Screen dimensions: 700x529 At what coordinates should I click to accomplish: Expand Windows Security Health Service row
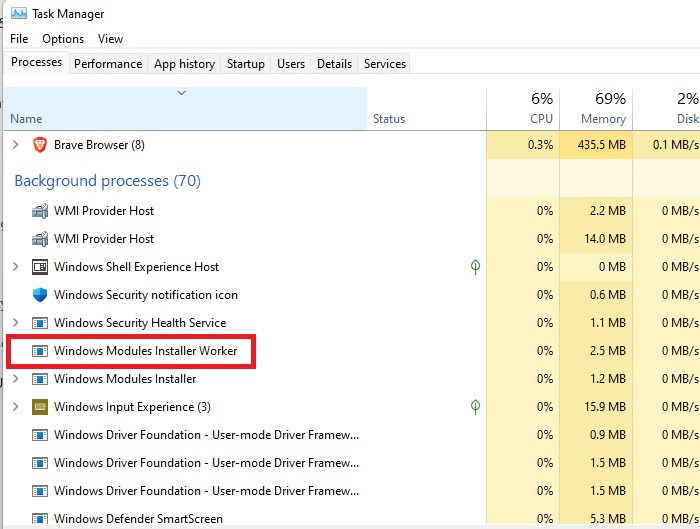click(16, 323)
